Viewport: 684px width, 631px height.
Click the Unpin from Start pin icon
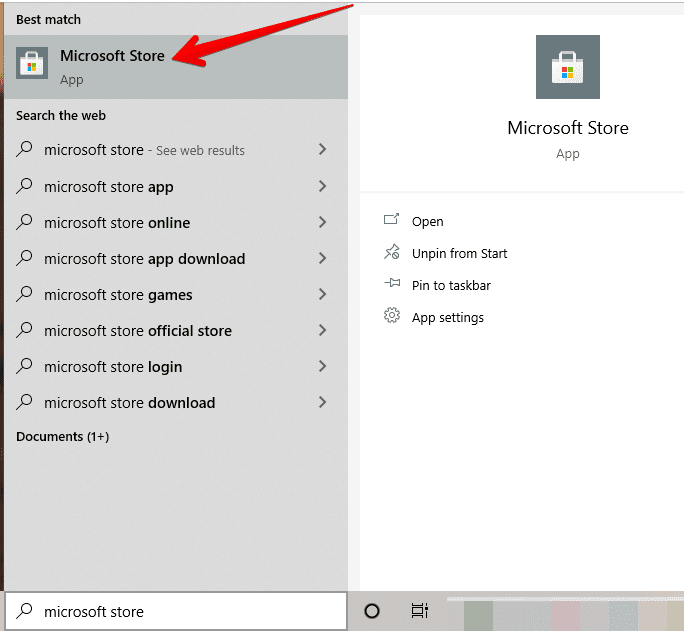pyautogui.click(x=392, y=252)
